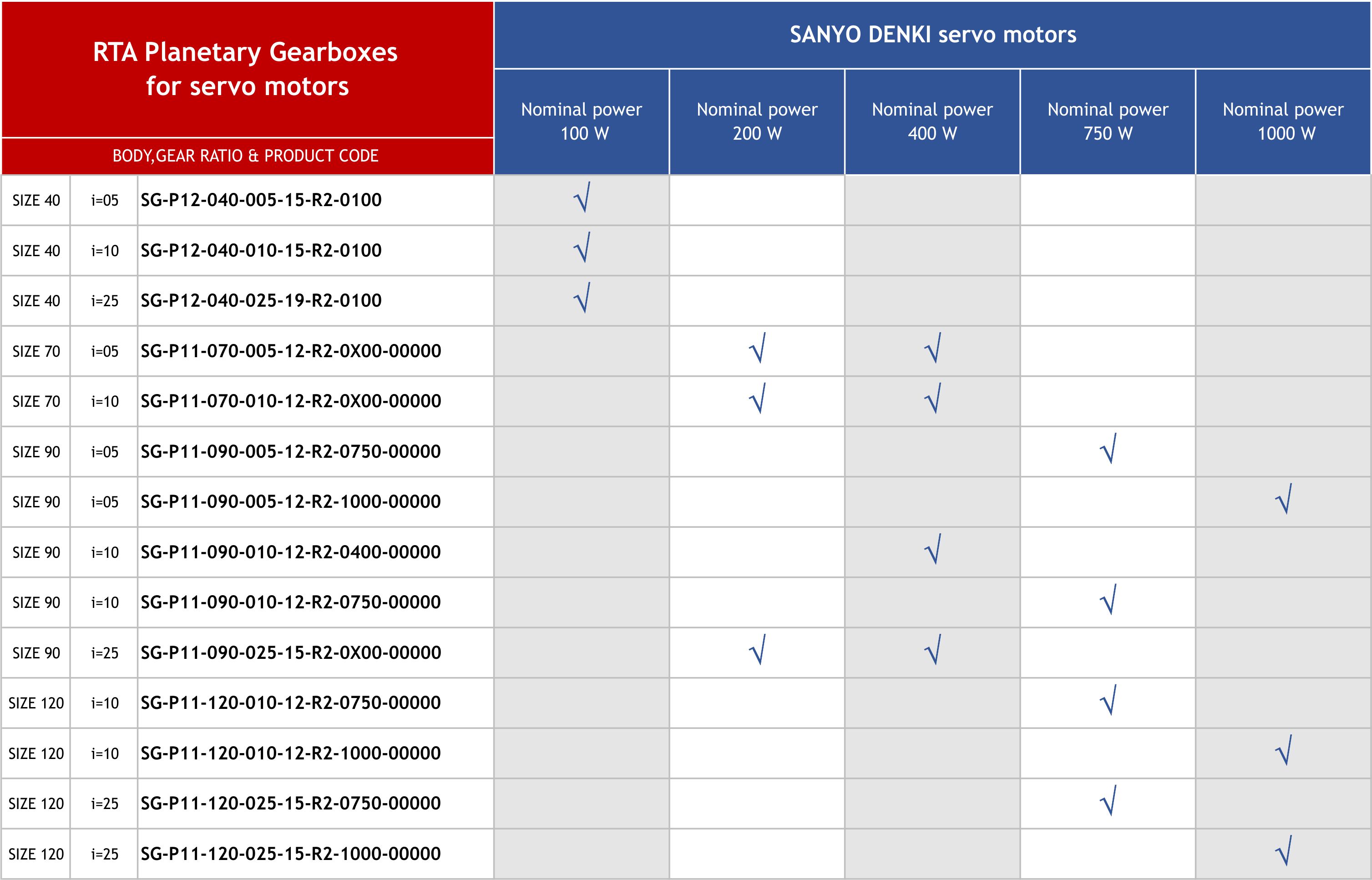Screen dimensions: 1372x880
Task: Click product code SG-P11-090-005-12-R2-1000-00000
Action: coord(291,502)
